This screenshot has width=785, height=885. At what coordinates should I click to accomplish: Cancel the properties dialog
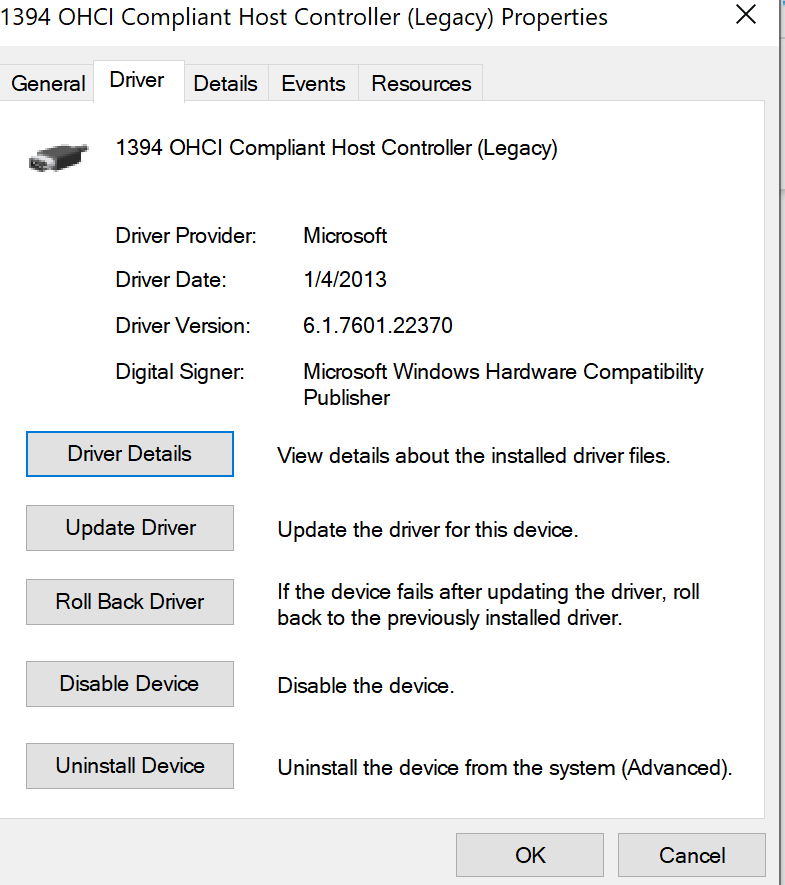pyautogui.click(x=692, y=855)
